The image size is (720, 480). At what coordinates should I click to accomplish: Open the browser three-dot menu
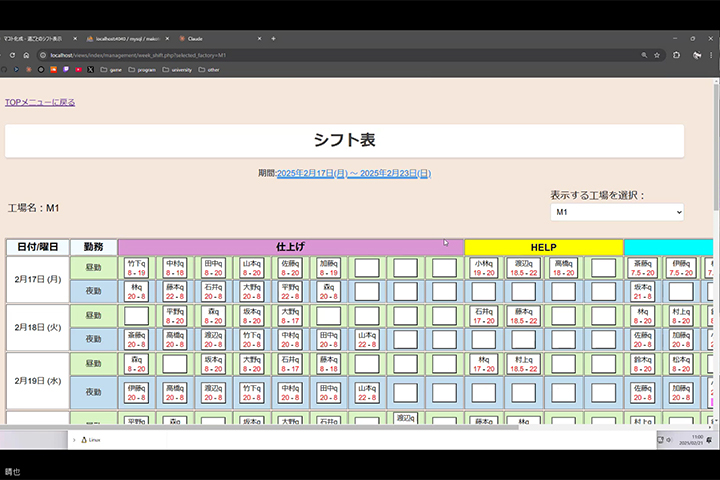point(711,55)
